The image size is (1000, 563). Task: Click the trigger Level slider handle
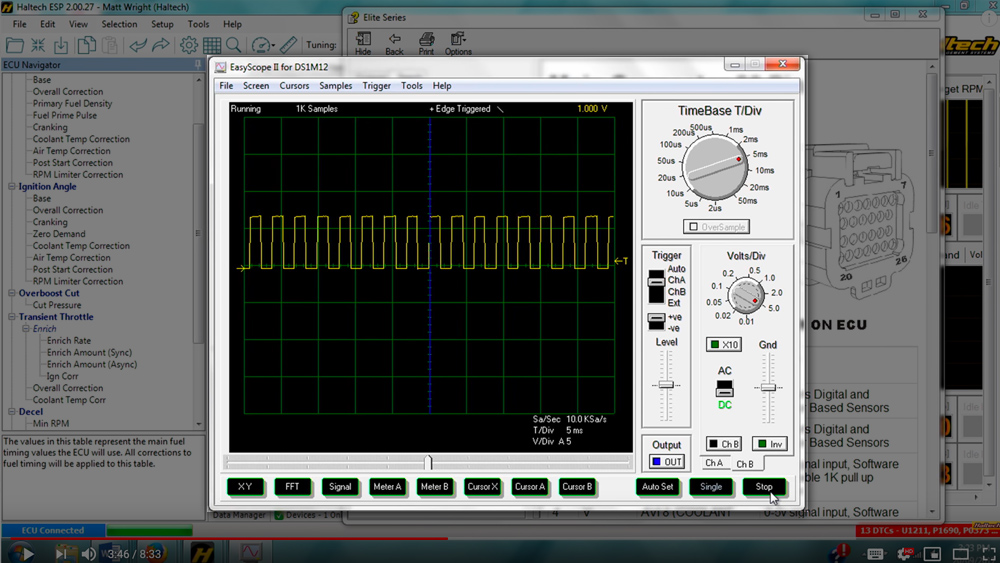666,385
